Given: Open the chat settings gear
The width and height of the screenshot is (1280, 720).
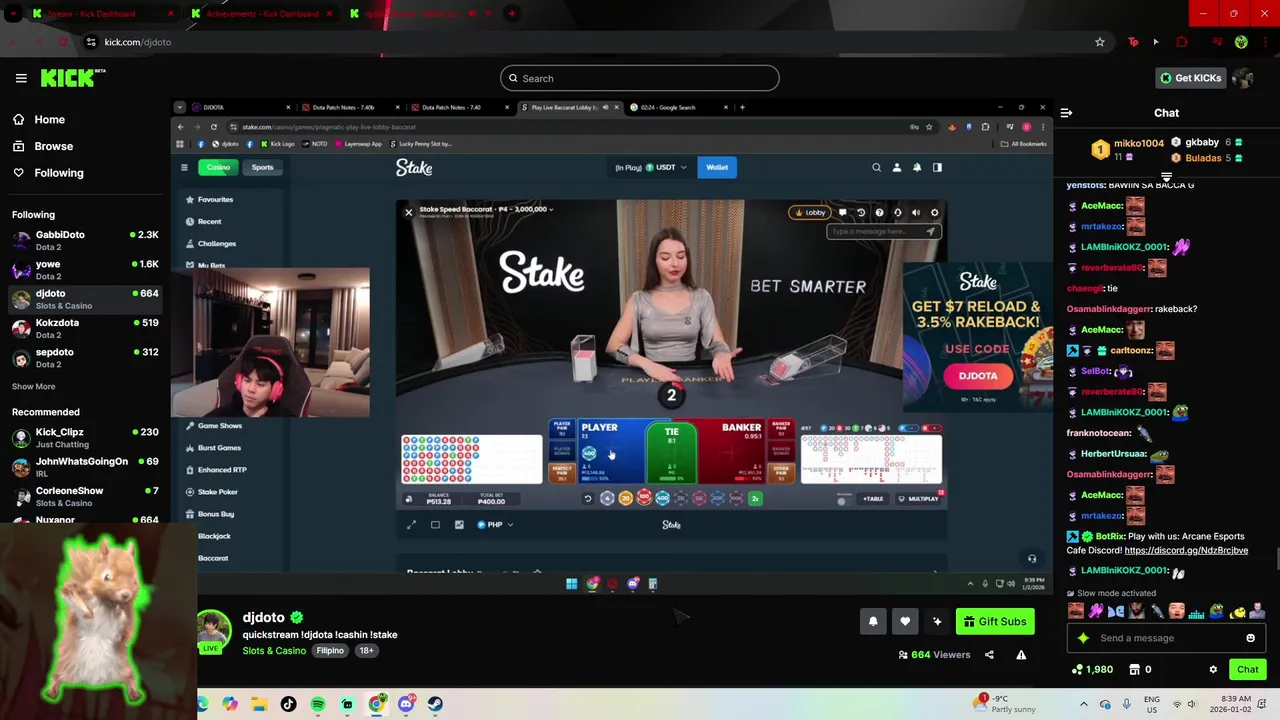Looking at the screenshot, I should point(1213,669).
